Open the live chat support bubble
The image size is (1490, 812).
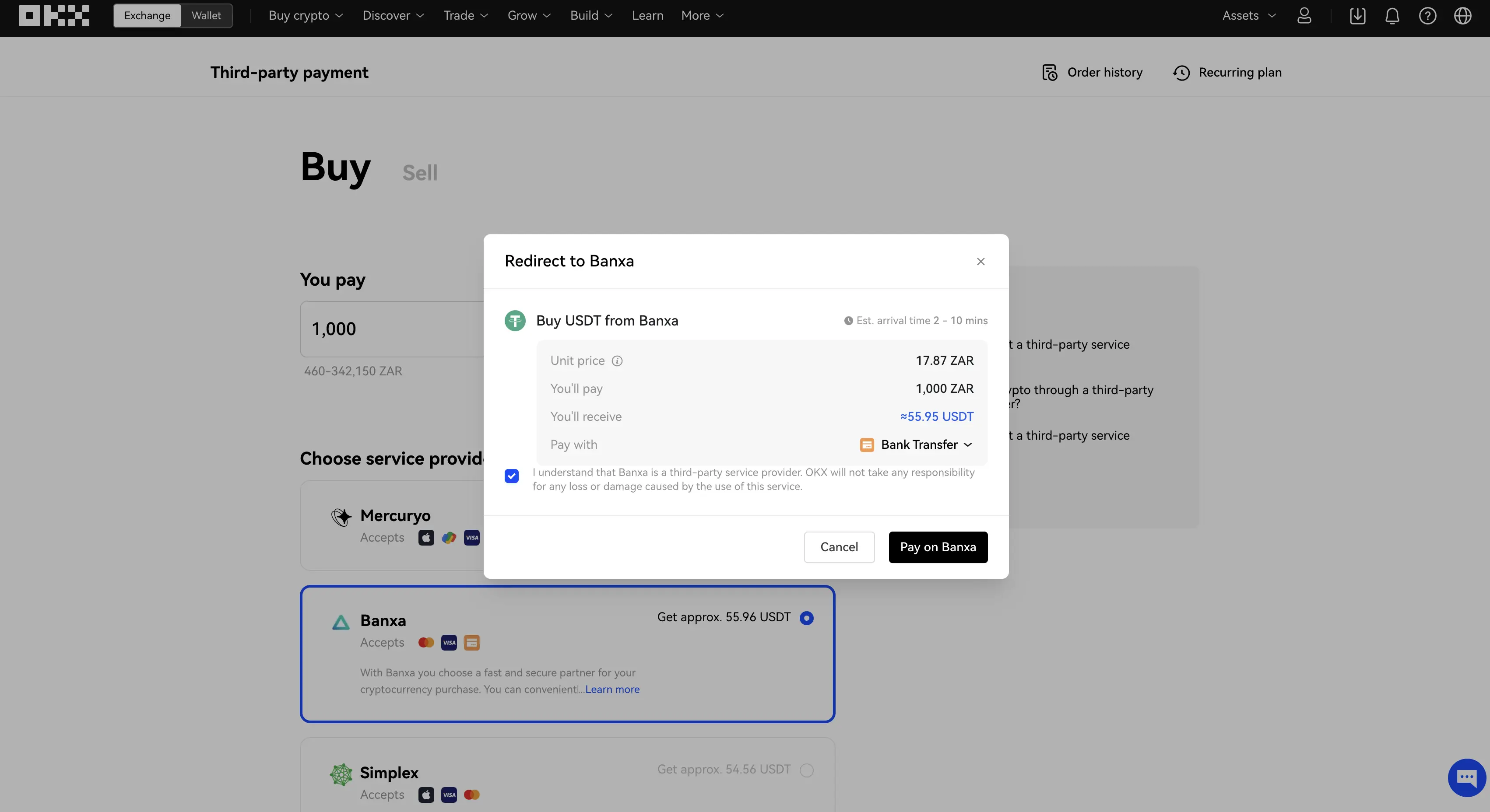tap(1466, 777)
